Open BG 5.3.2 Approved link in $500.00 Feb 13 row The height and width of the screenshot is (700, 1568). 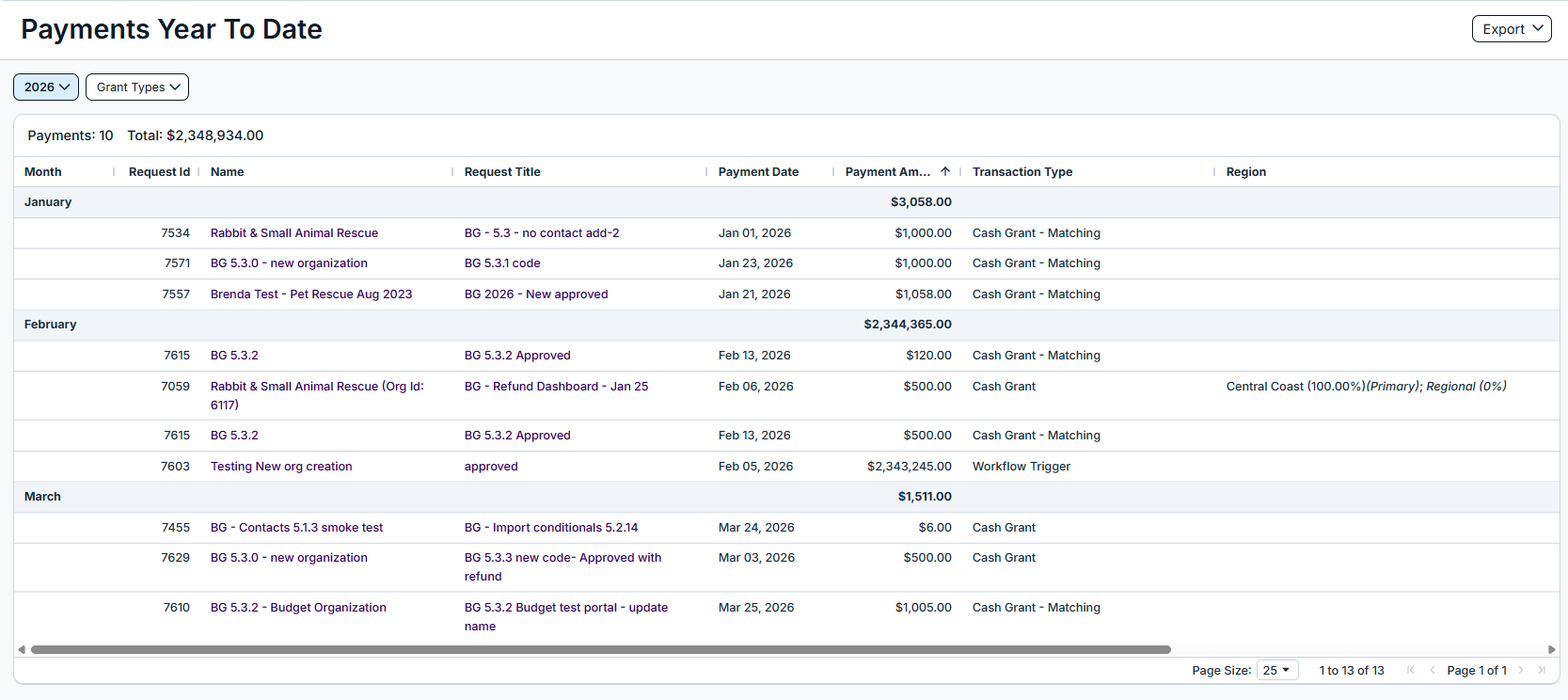tap(517, 435)
